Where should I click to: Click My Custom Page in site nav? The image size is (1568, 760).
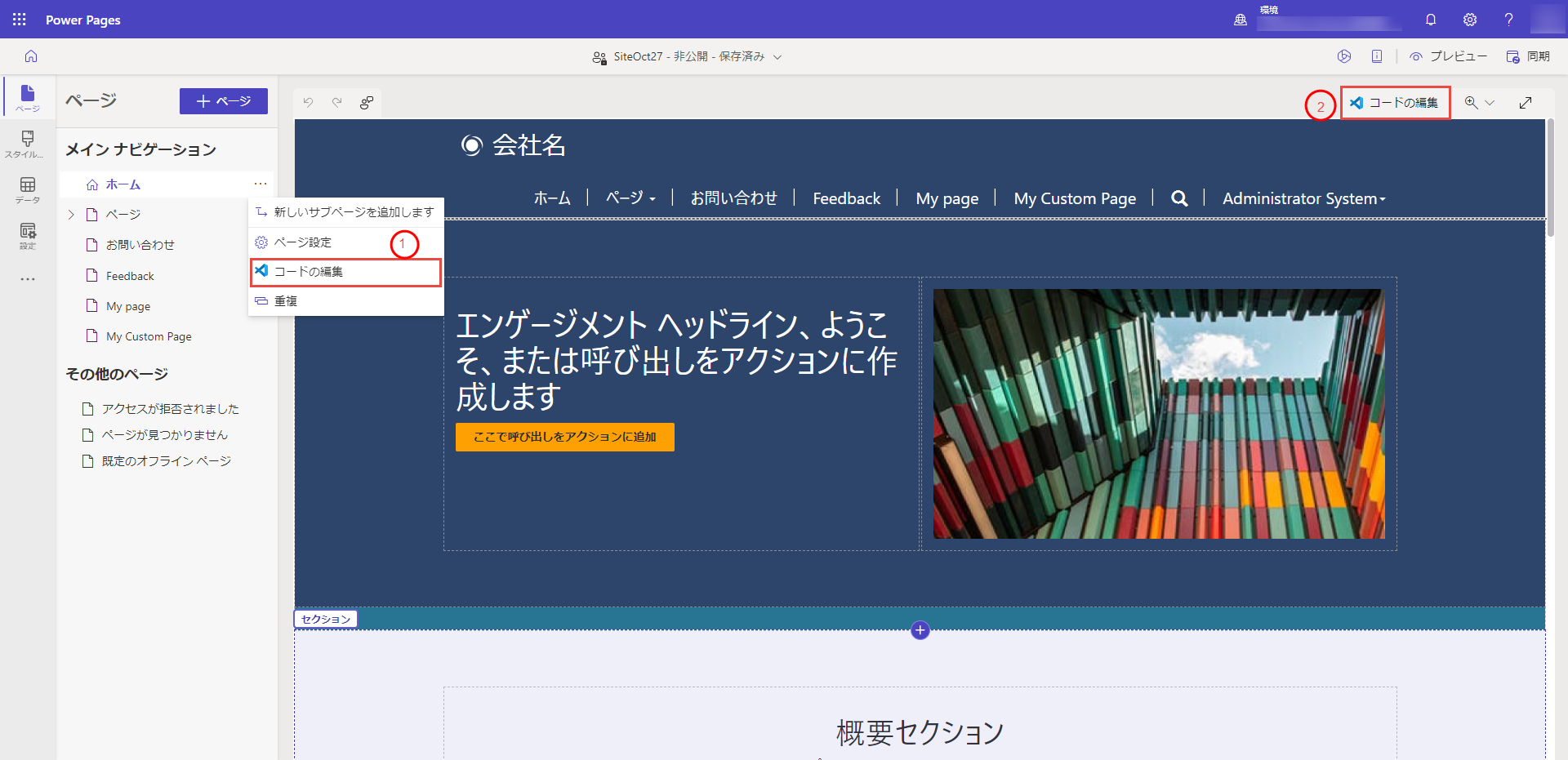point(1075,198)
